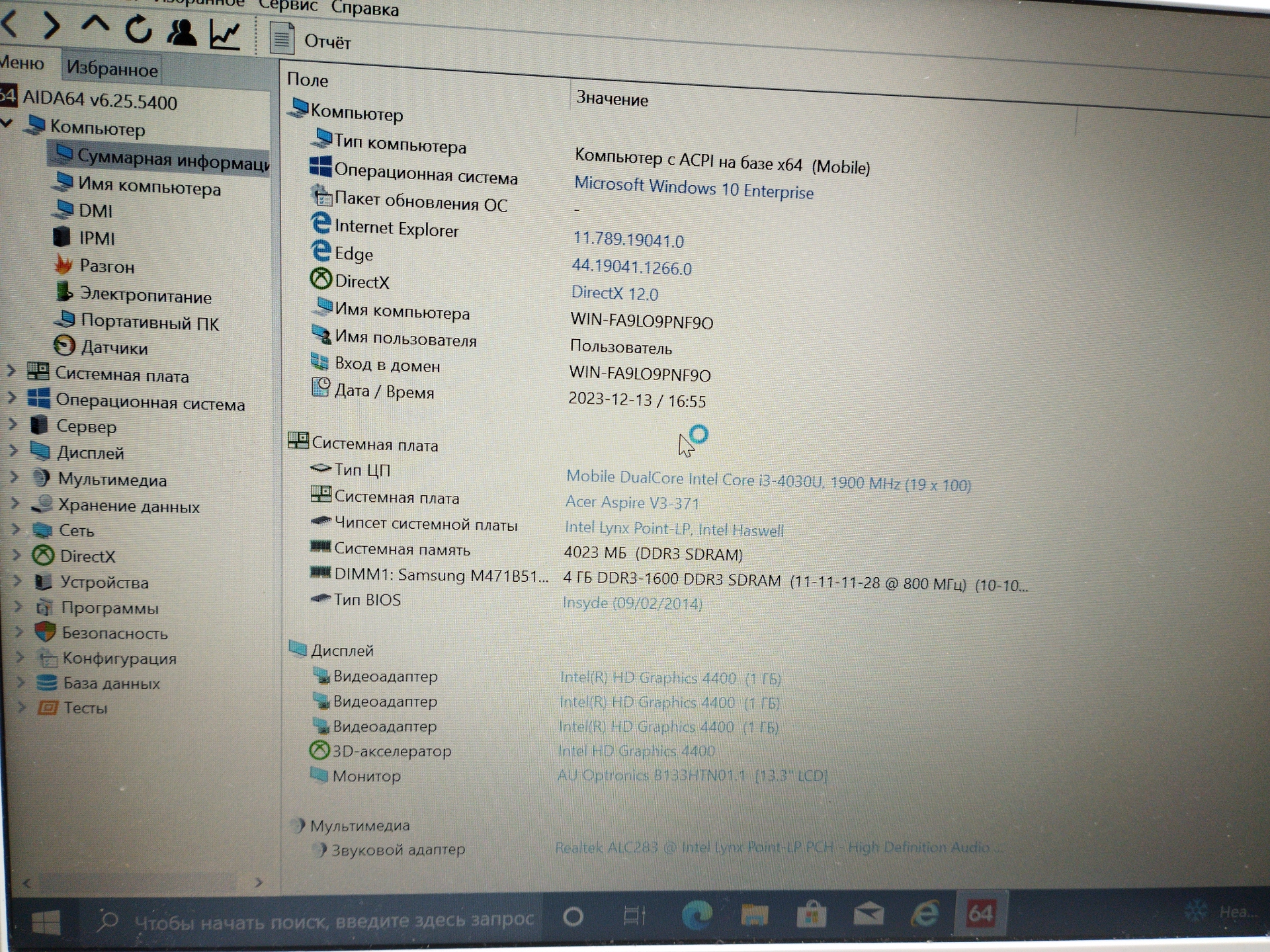Expand the Операционная система tree node
The image size is (1270, 952).
(x=12, y=397)
